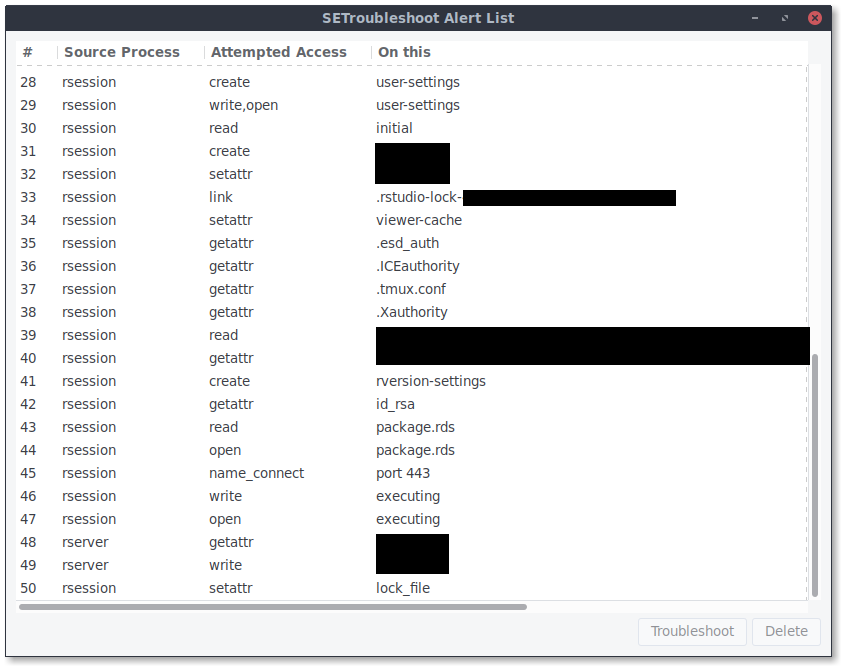
Task: Select alert 33 rstudio-lock link row
Action: (411, 197)
